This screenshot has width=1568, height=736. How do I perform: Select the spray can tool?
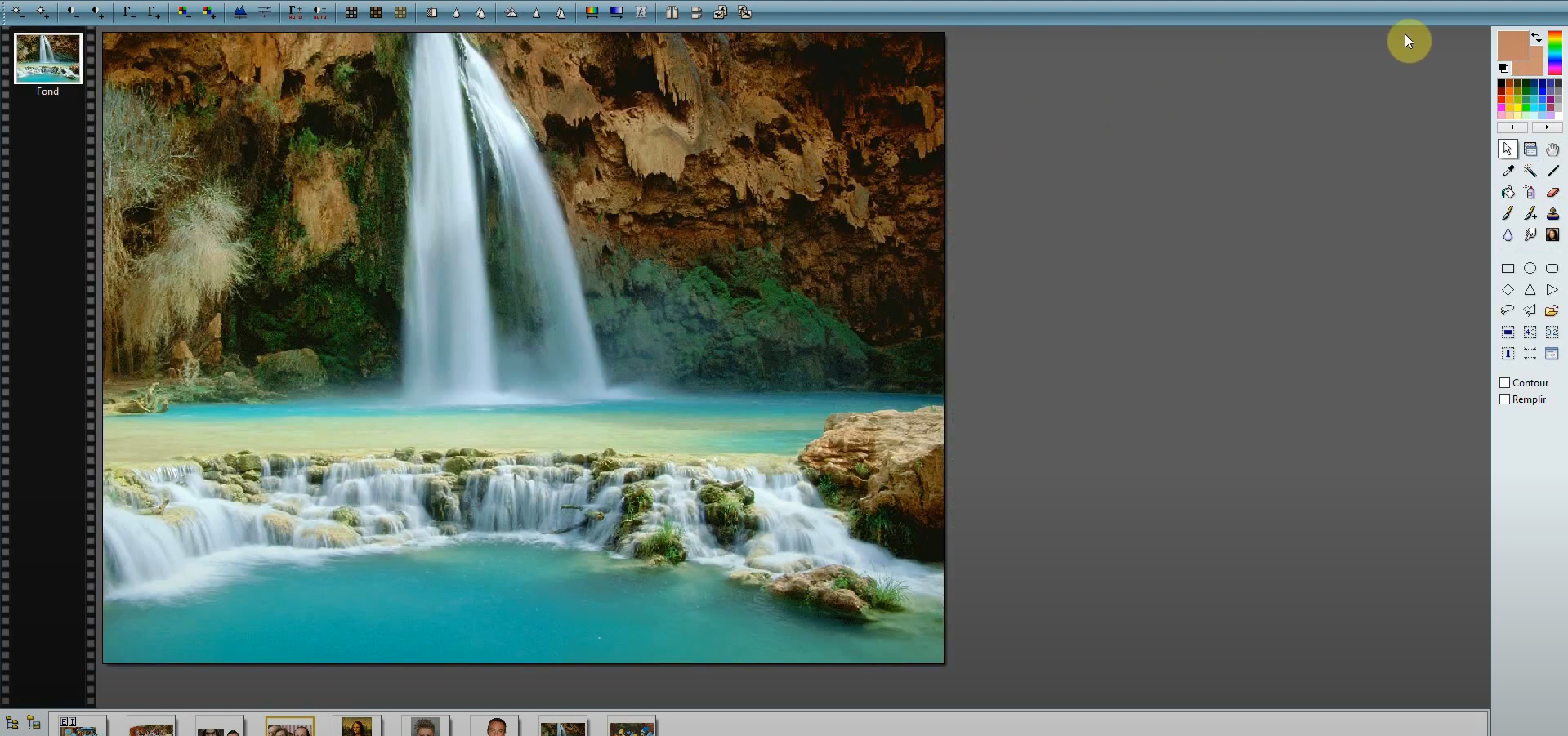click(x=1530, y=192)
